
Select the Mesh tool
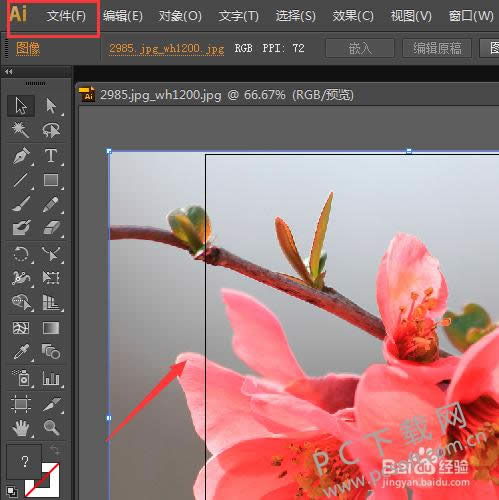[21, 328]
